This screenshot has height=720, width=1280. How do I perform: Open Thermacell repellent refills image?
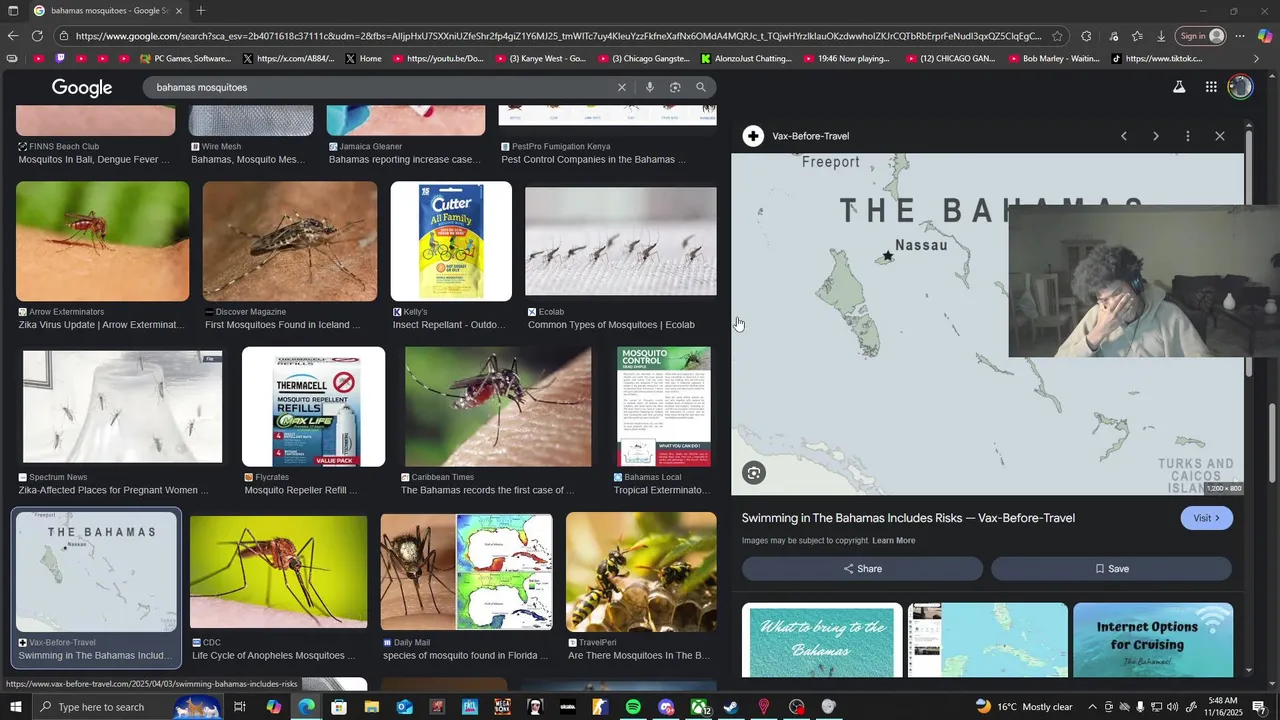coord(313,407)
